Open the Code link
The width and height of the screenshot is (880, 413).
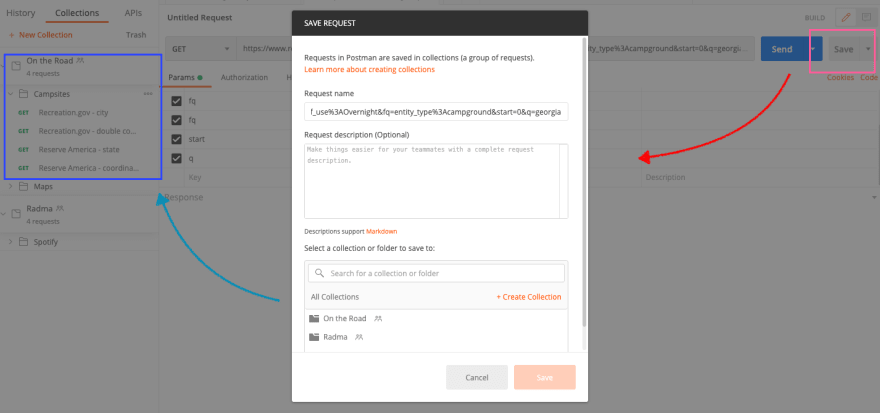point(869,77)
